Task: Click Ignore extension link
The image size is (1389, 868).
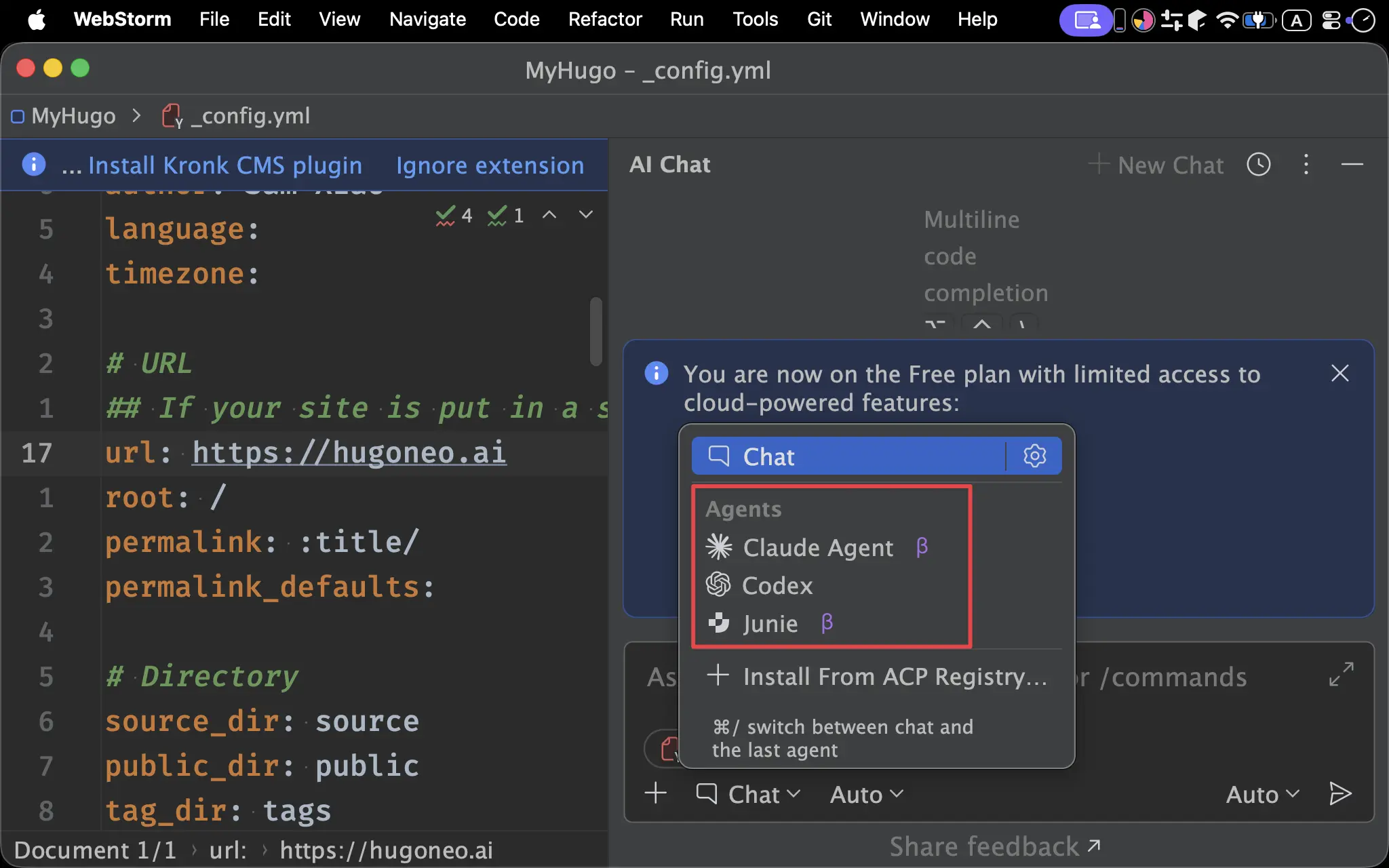Action: (490, 165)
